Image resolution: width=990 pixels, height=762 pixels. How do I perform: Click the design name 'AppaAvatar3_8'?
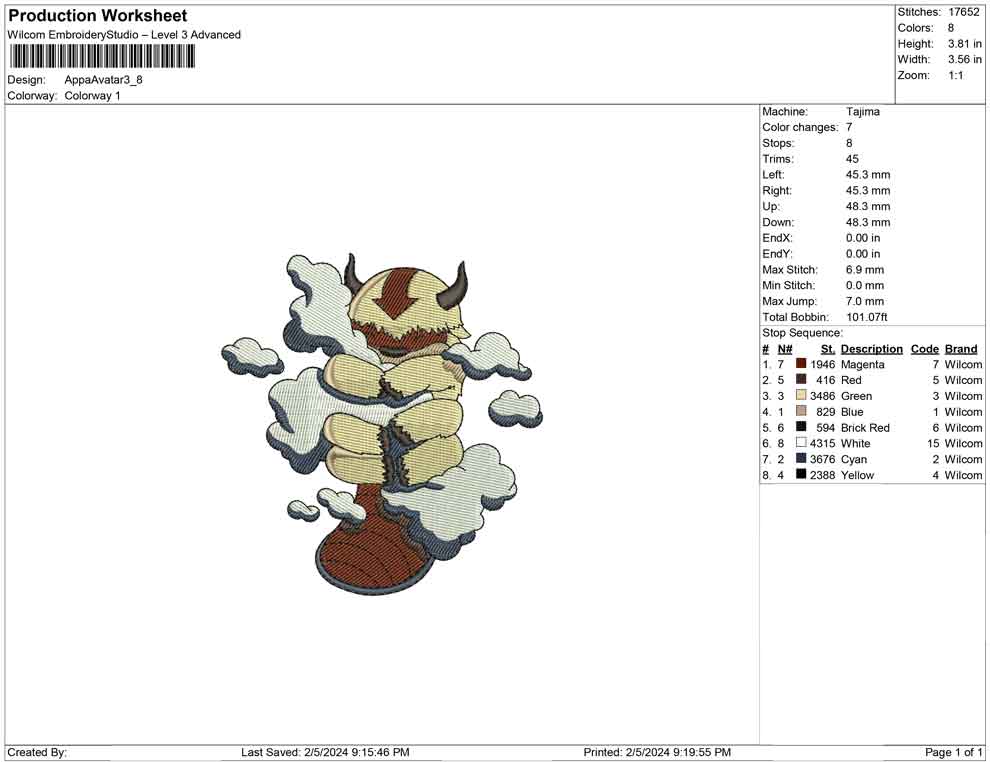click(x=104, y=80)
